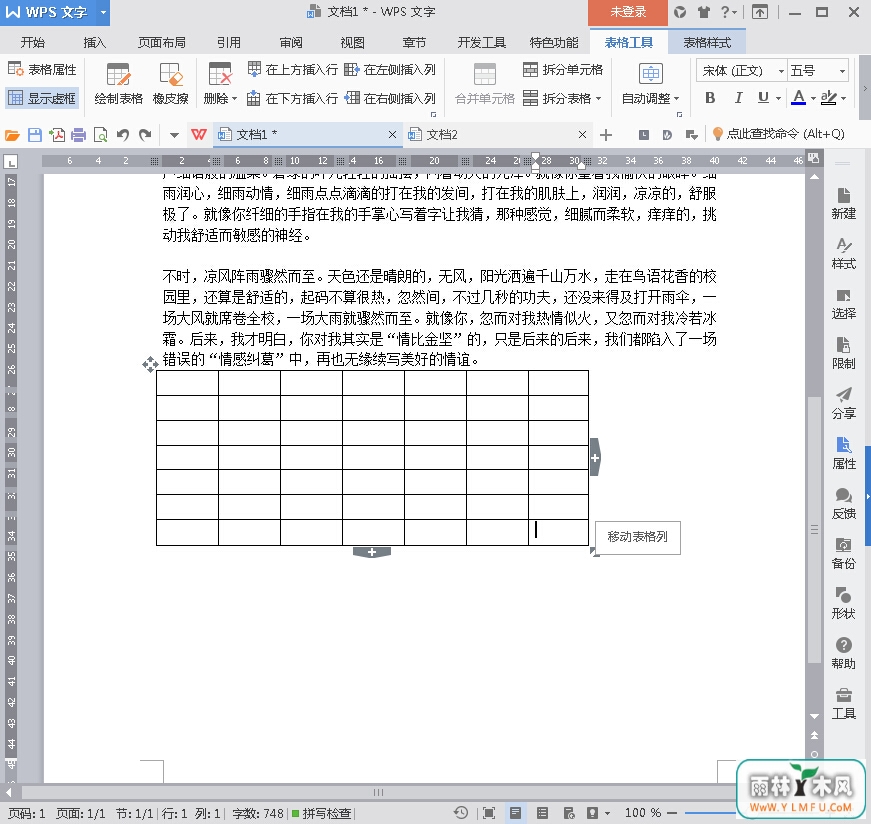Toggle Show Gridlines (显示虚框)

[42, 98]
